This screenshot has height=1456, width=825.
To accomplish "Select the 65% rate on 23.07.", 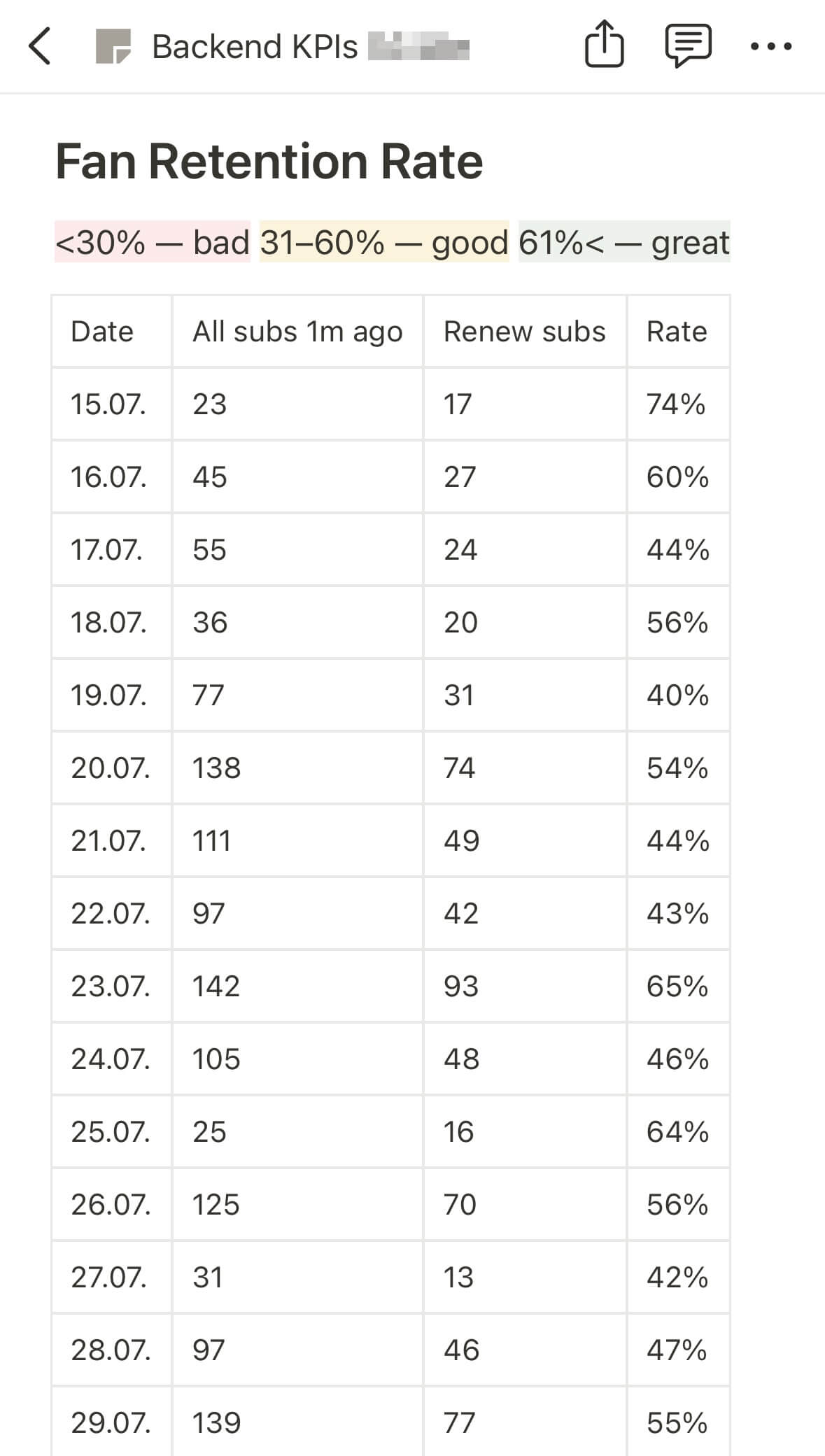I will click(676, 987).
